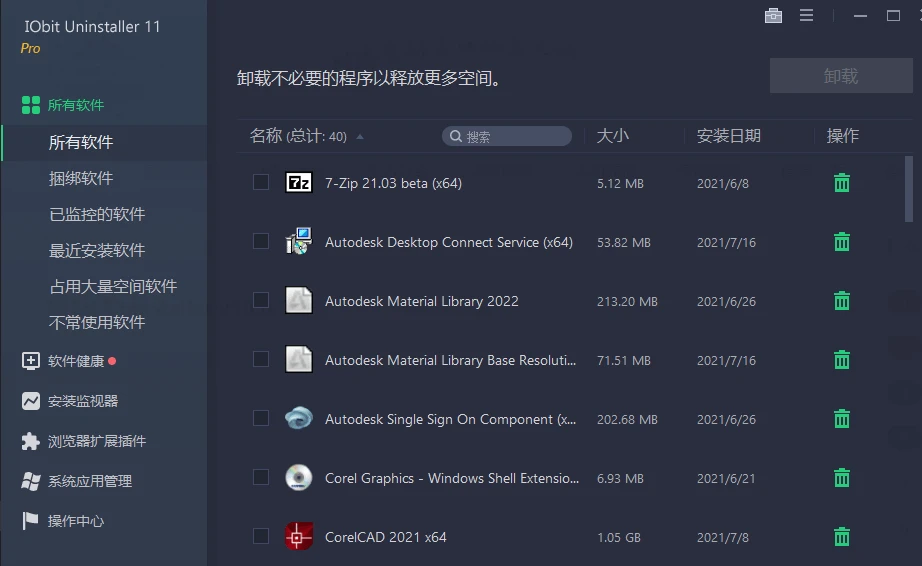Select the Autodesk Material Library 2022 name
922x566 pixels.
[422, 302]
